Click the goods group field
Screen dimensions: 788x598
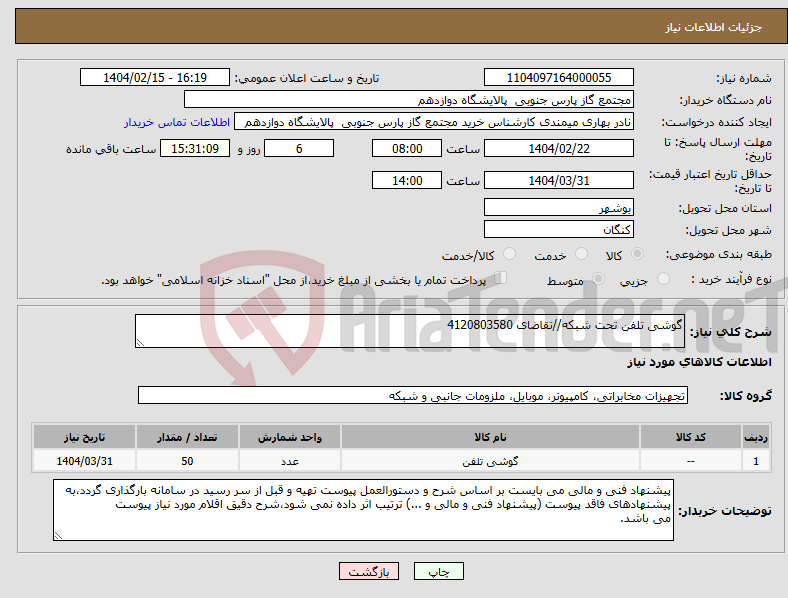pyautogui.click(x=413, y=395)
